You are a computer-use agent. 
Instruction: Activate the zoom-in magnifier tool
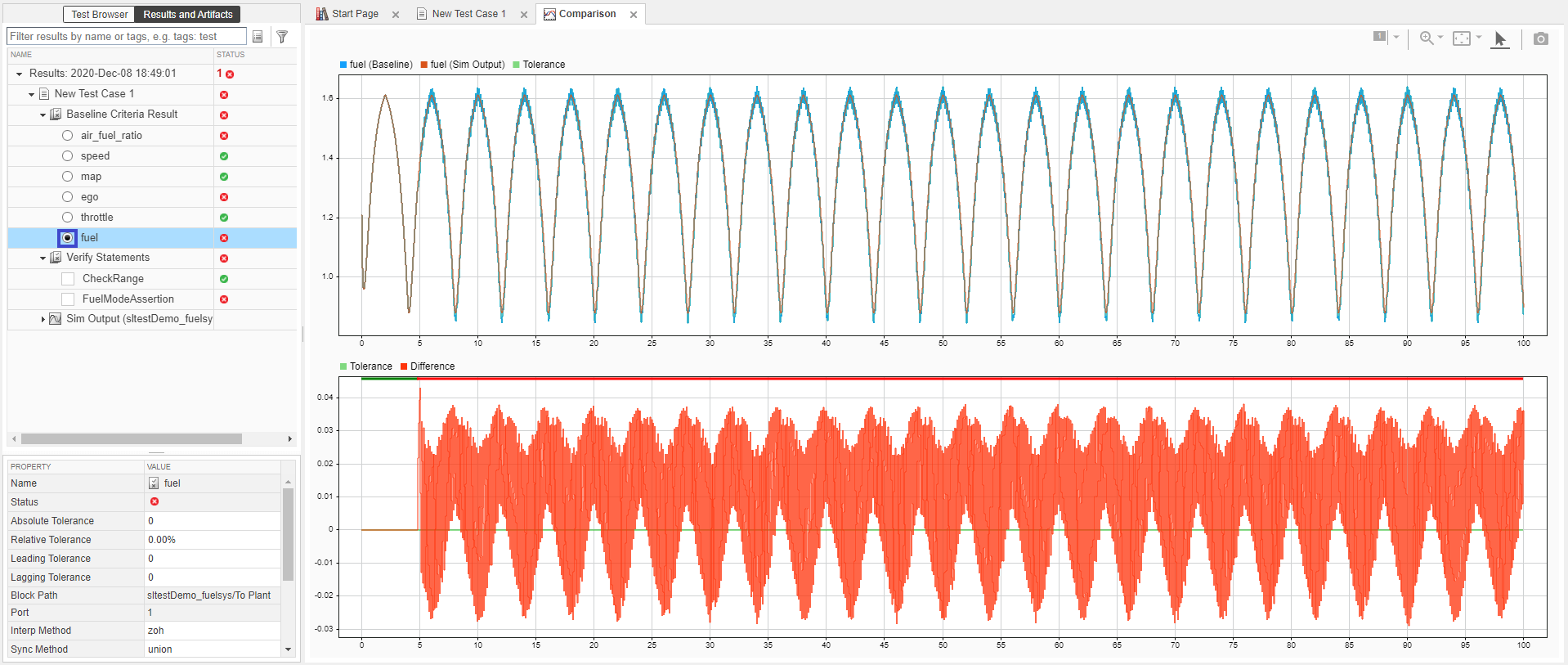click(x=1427, y=38)
